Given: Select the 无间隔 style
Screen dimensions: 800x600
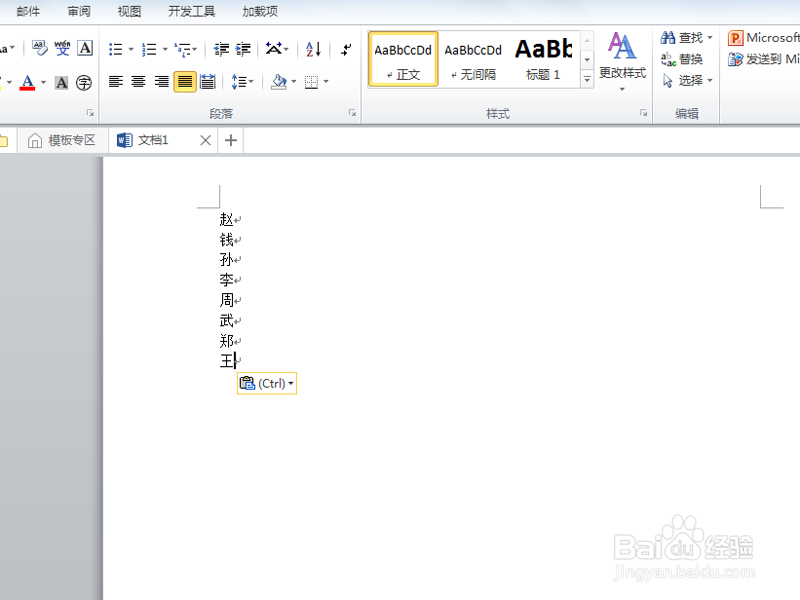Looking at the screenshot, I should (x=473, y=59).
